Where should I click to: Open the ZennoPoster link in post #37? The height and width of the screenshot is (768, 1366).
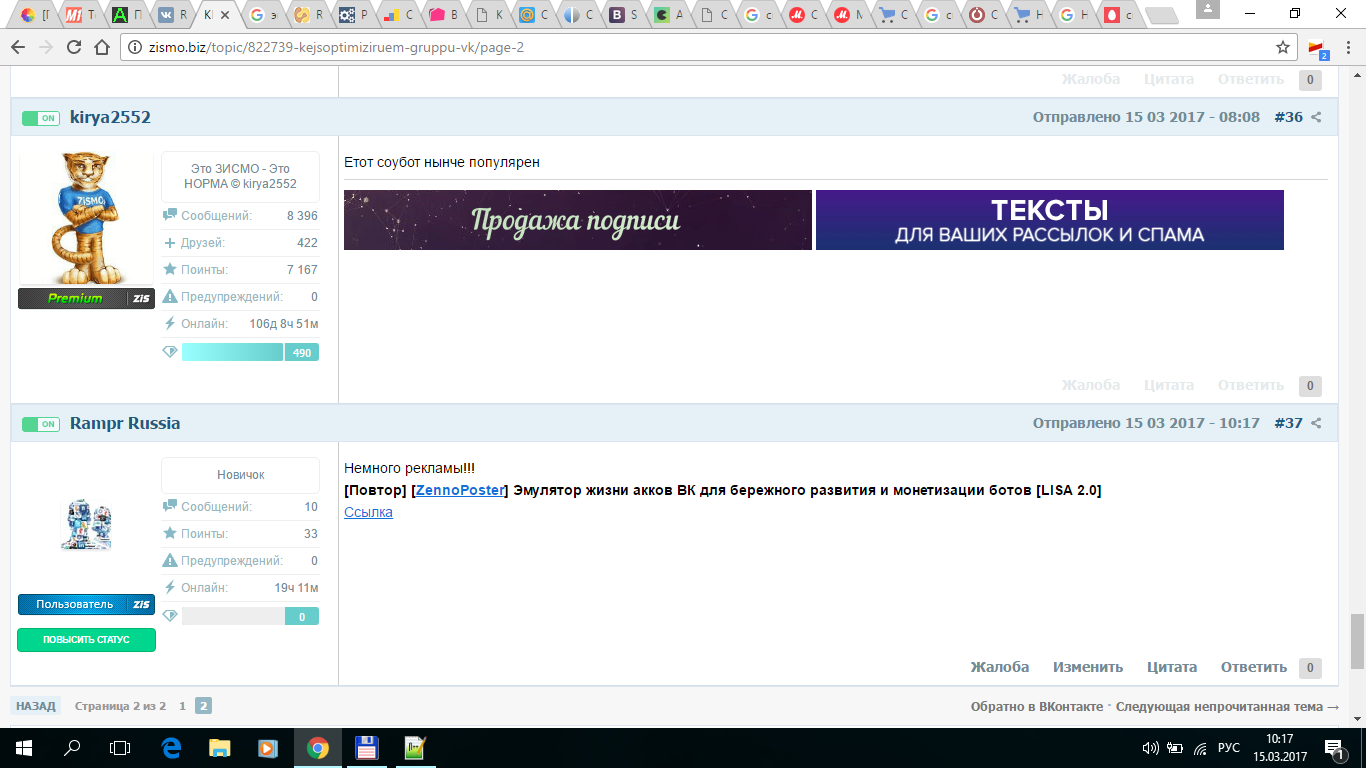tap(460, 490)
